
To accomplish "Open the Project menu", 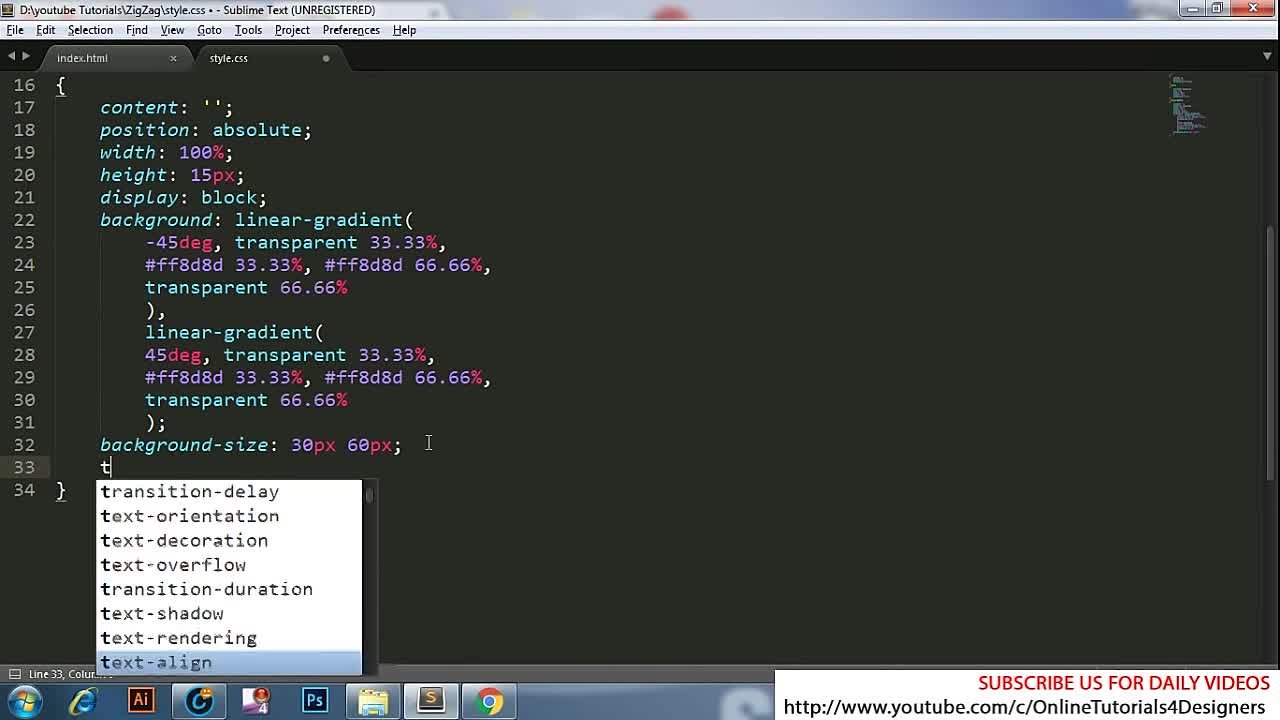I will [x=292, y=30].
